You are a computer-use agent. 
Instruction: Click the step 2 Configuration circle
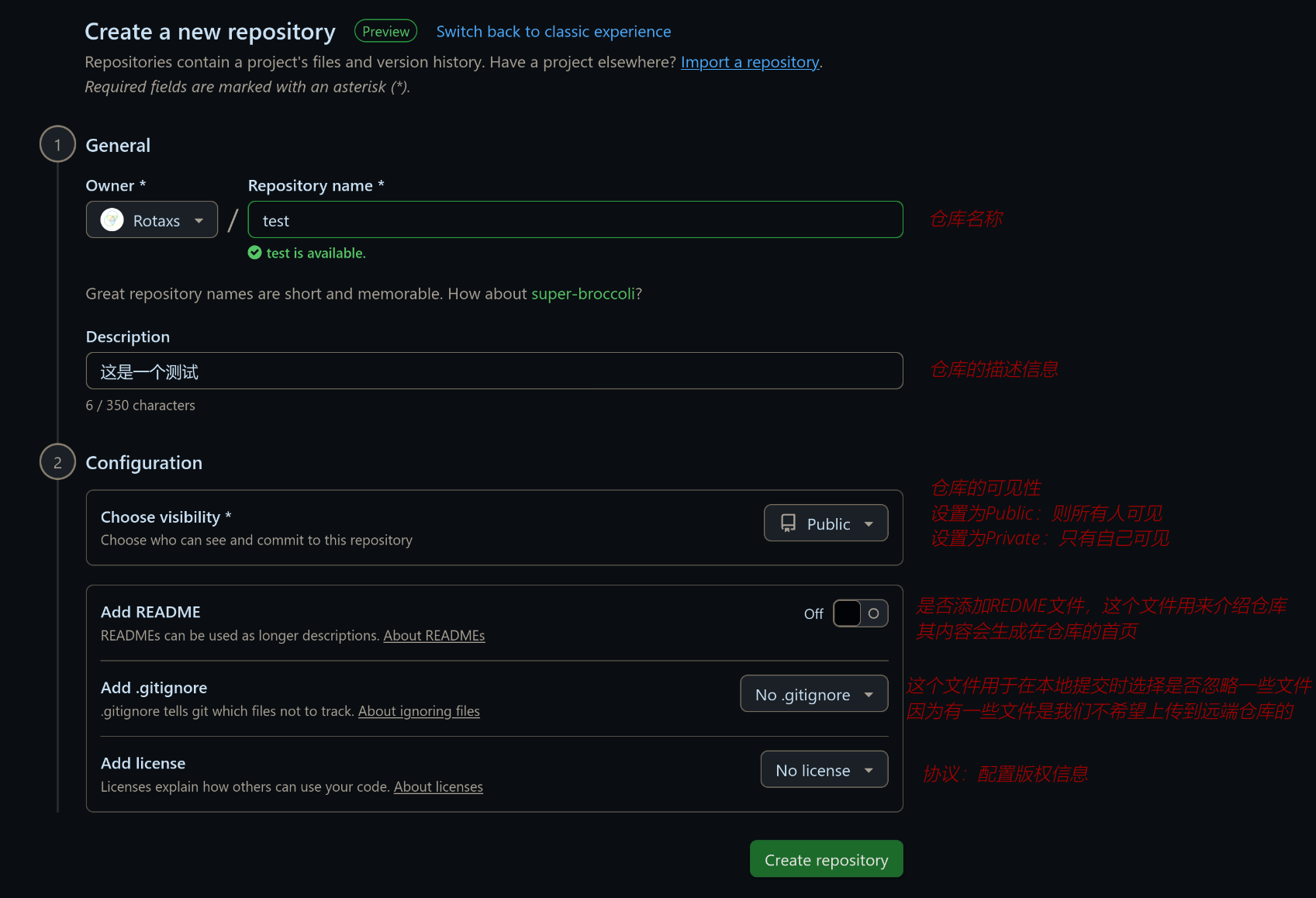tap(57, 462)
